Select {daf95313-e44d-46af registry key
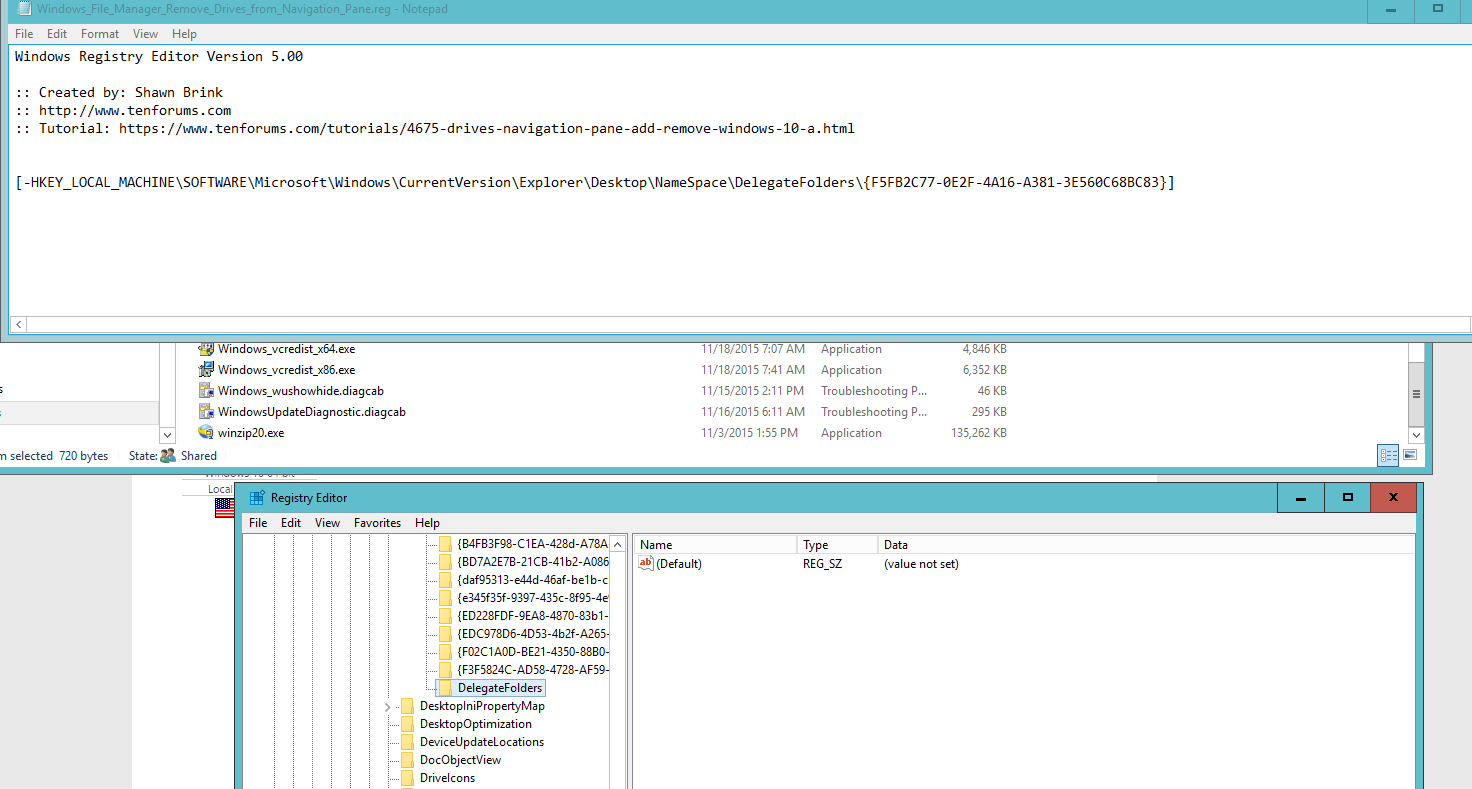 coord(533,580)
